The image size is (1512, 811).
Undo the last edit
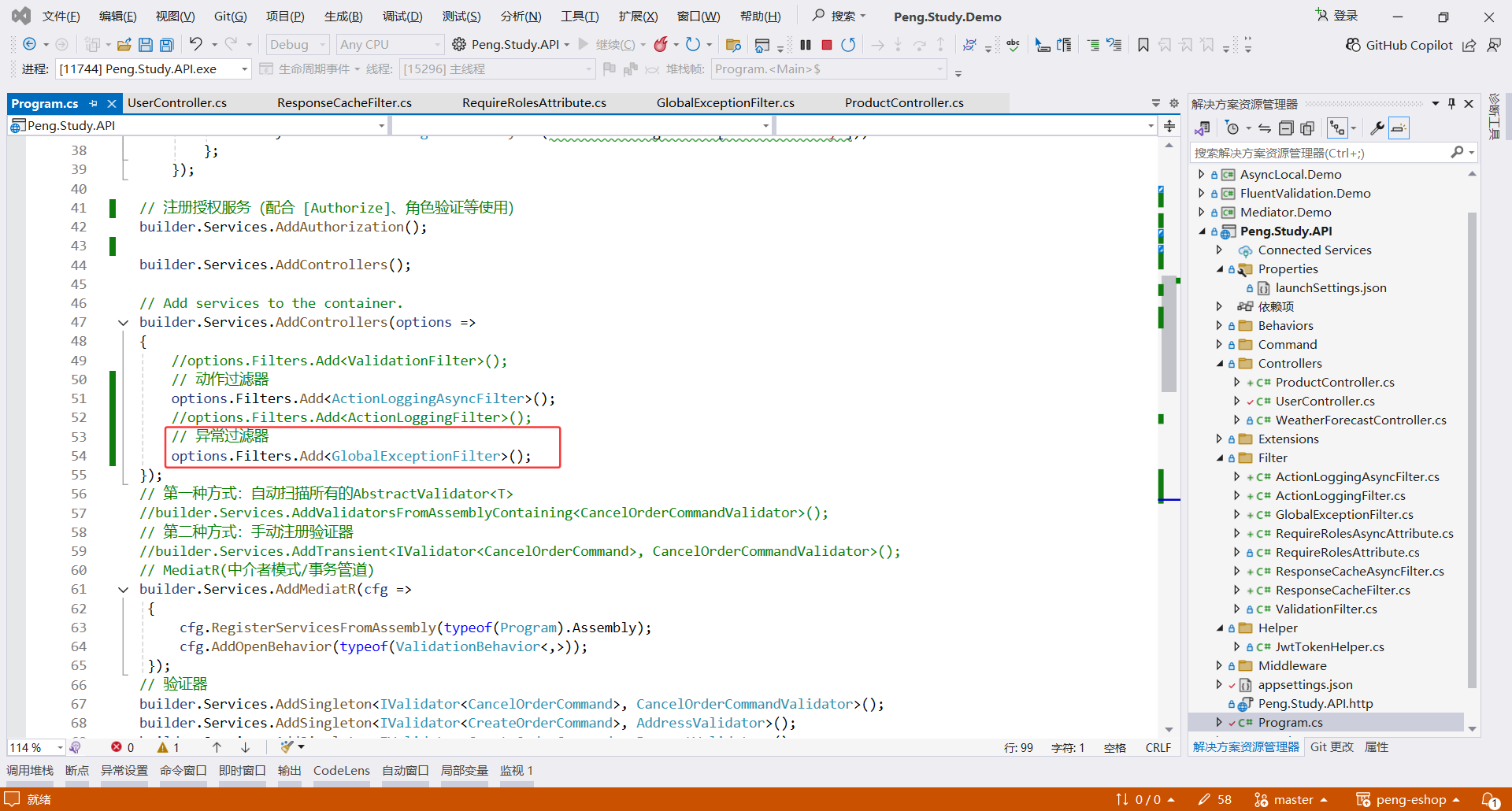point(196,44)
